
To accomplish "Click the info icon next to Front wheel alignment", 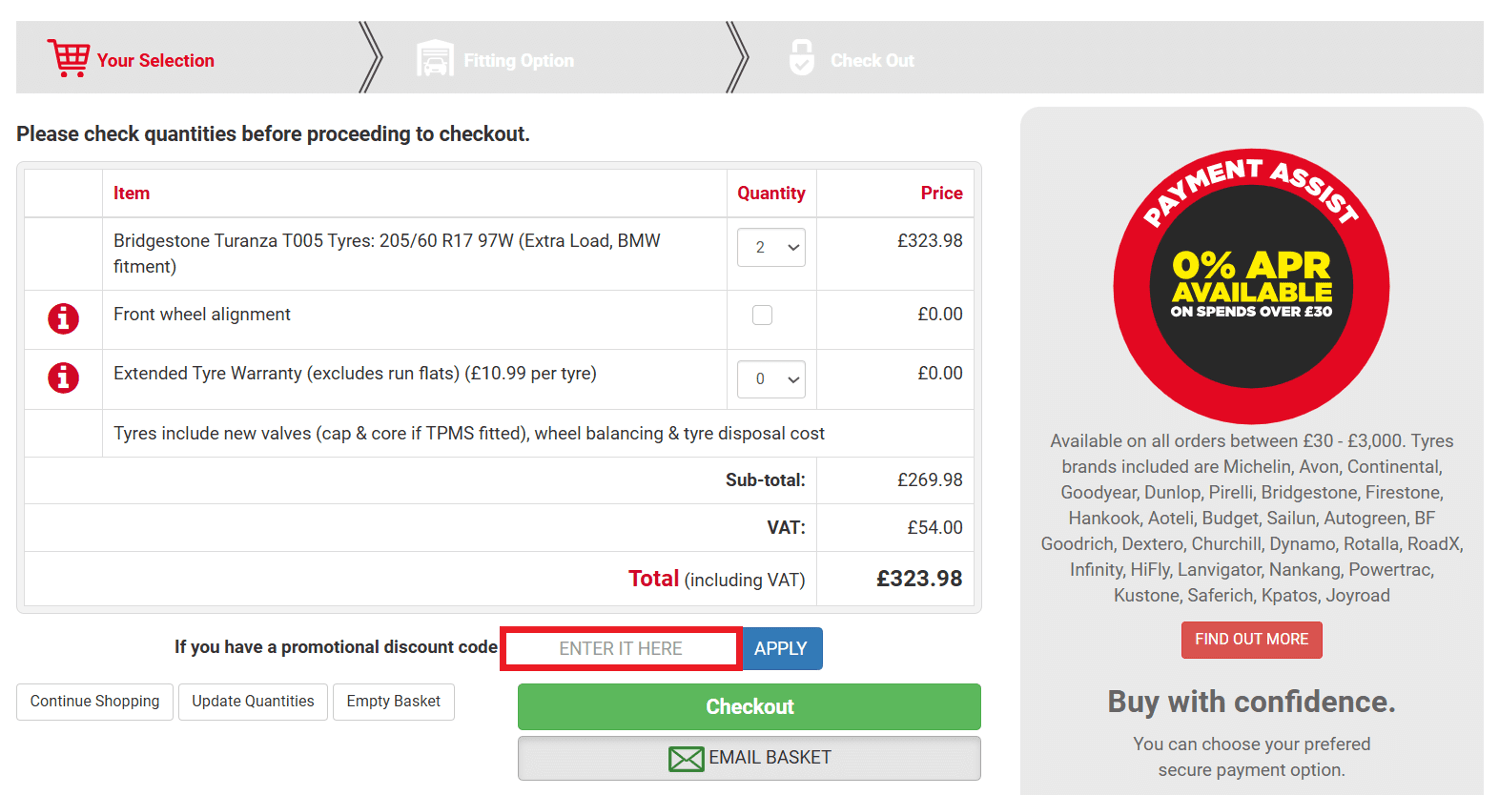I will [x=63, y=319].
